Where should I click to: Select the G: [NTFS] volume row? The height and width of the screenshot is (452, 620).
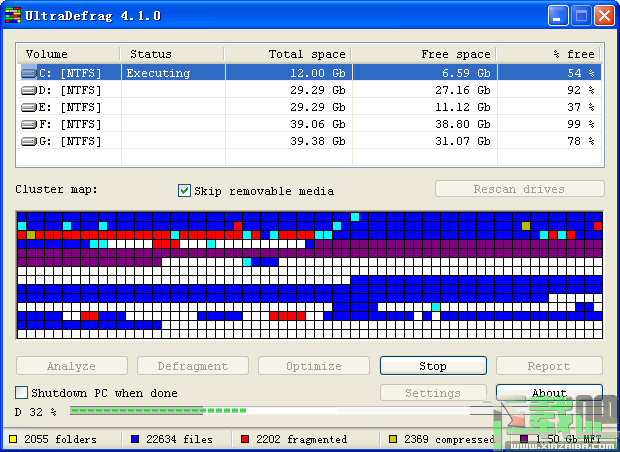coord(309,142)
